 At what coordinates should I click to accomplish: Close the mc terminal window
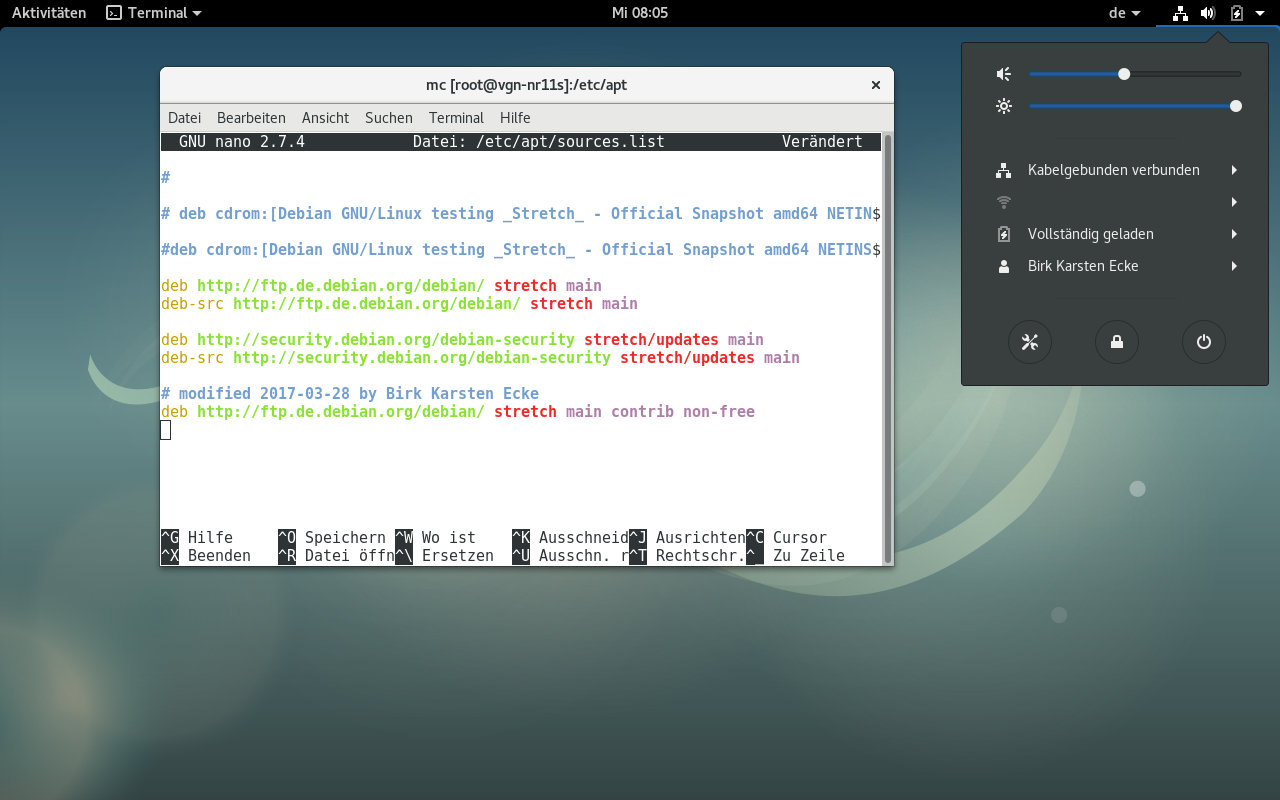(x=876, y=85)
